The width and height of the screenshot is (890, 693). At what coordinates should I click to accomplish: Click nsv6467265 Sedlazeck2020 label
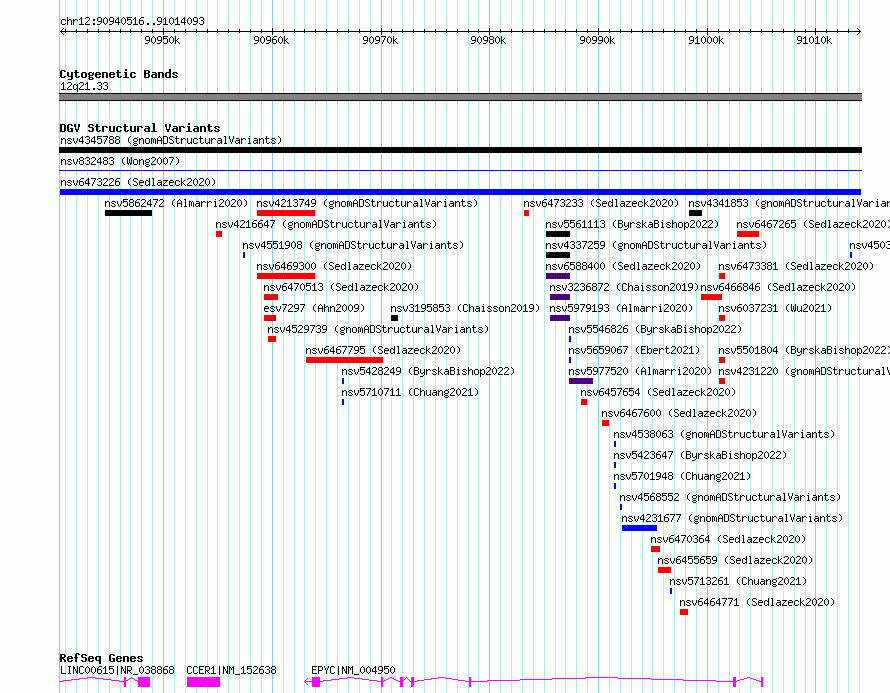click(813, 224)
